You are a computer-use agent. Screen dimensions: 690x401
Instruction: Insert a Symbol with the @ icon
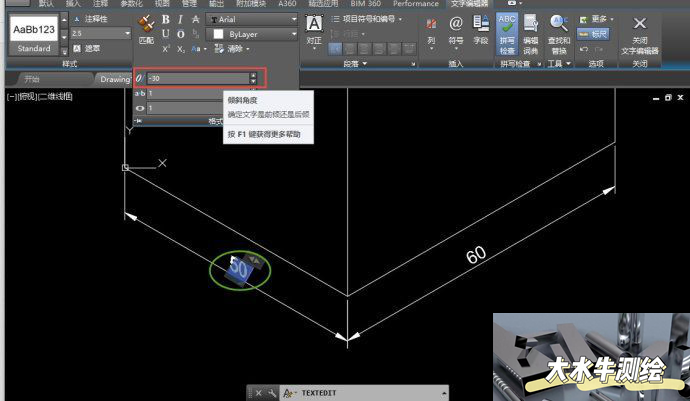456,29
